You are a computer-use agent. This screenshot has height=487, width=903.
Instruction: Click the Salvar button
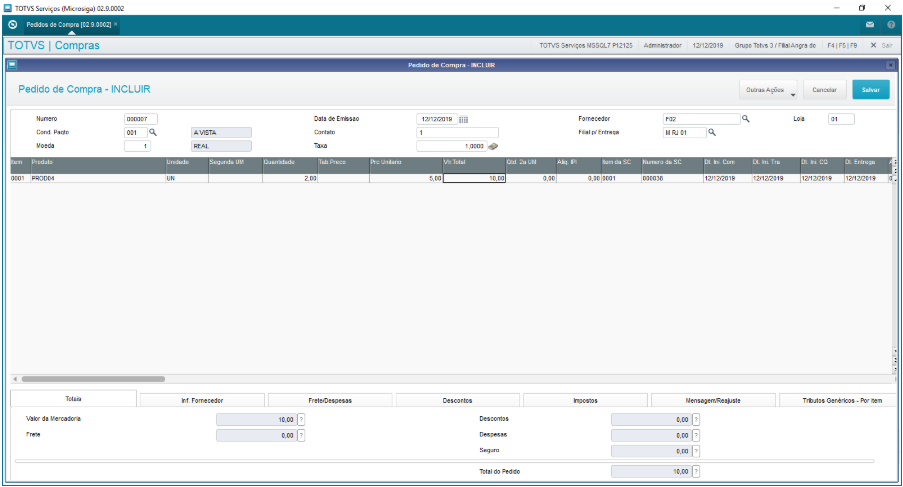pos(871,90)
